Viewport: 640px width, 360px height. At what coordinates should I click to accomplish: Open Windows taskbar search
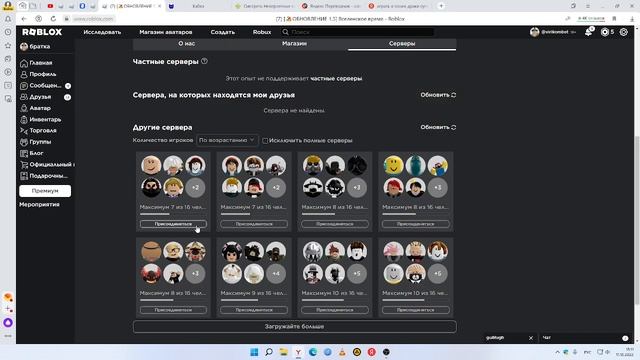(x=269, y=352)
